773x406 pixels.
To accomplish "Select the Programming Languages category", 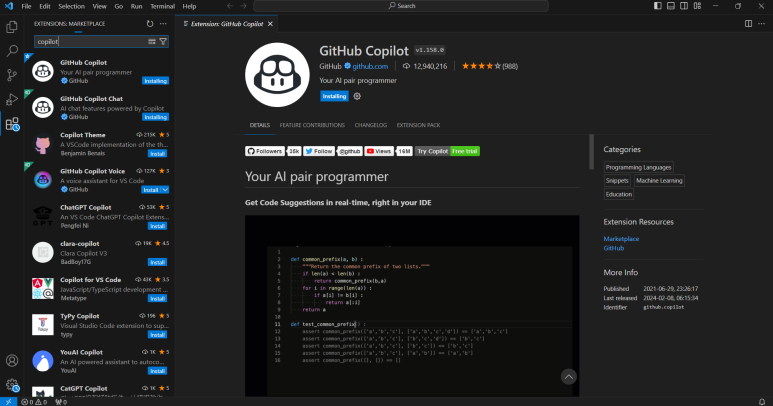I will point(638,168).
